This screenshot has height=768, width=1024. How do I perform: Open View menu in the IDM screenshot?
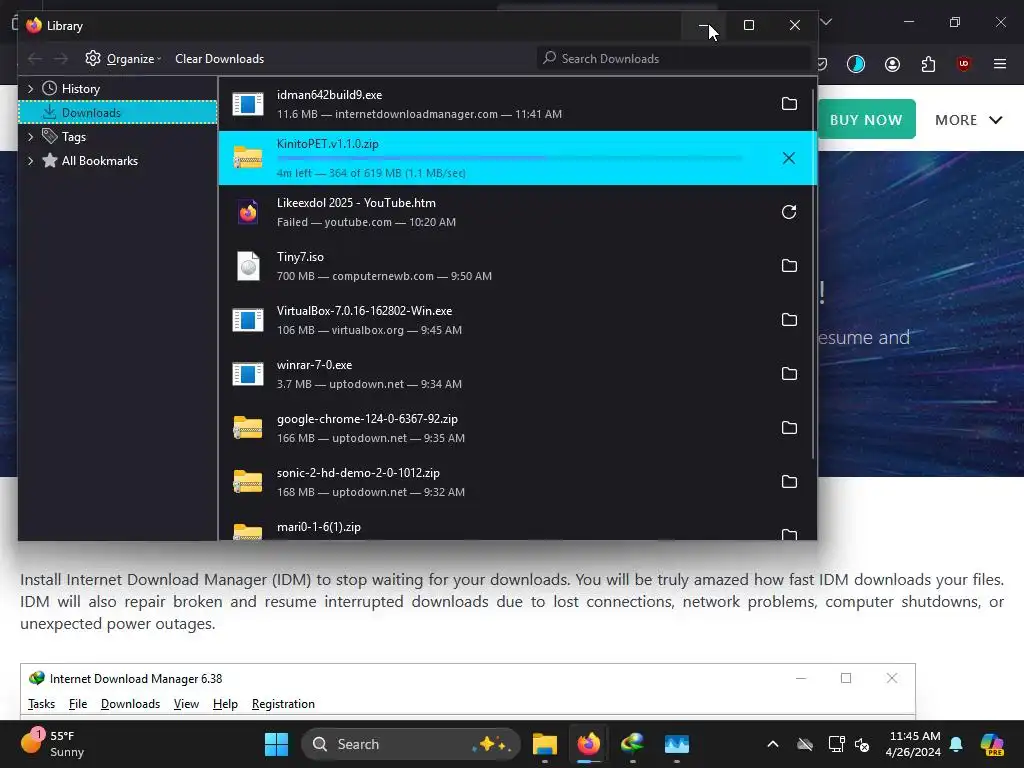[186, 704]
